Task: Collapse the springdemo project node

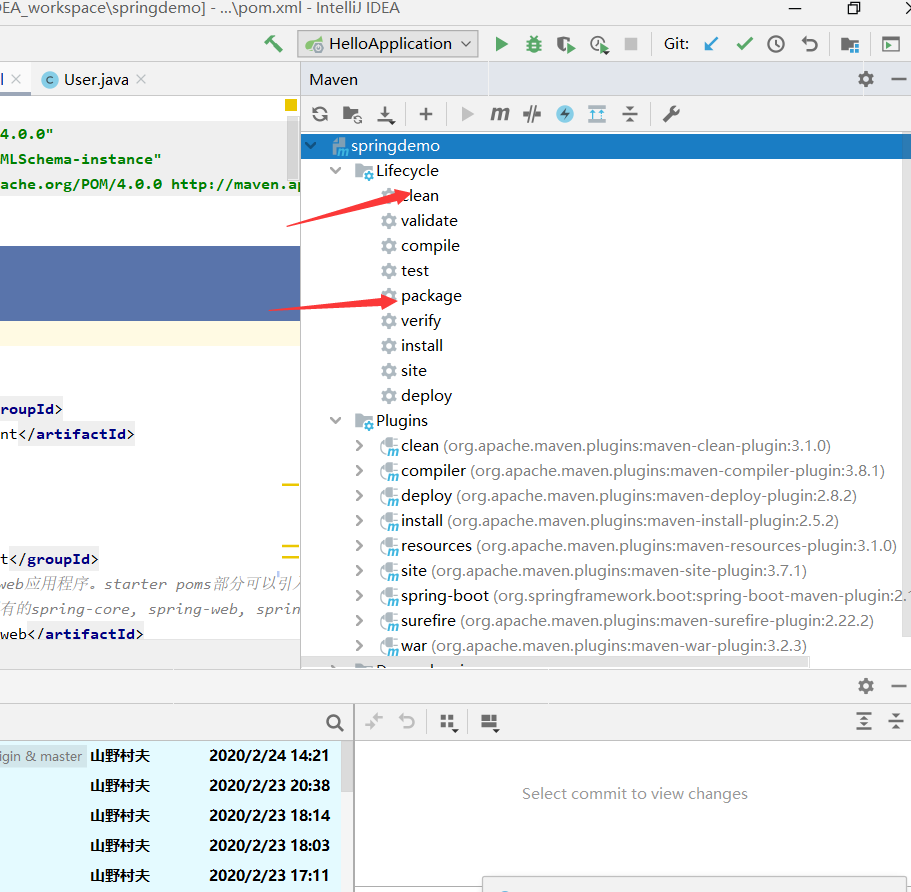Action: coord(311,146)
